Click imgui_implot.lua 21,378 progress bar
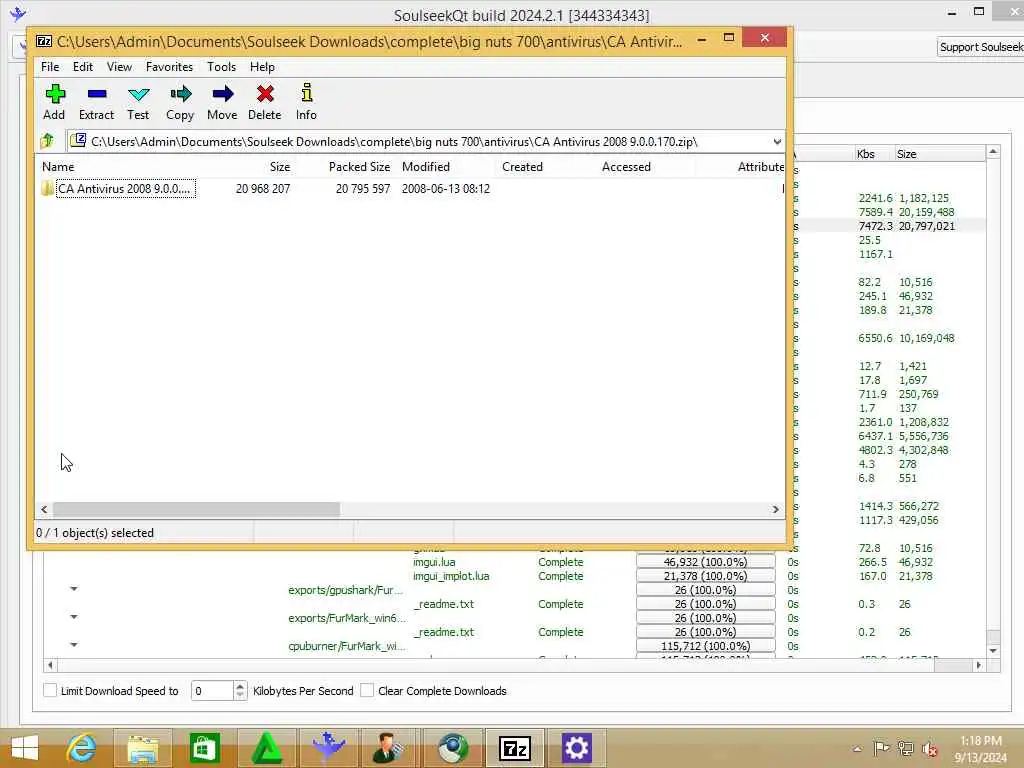Screen dimensions: 1024x768 click(705, 576)
